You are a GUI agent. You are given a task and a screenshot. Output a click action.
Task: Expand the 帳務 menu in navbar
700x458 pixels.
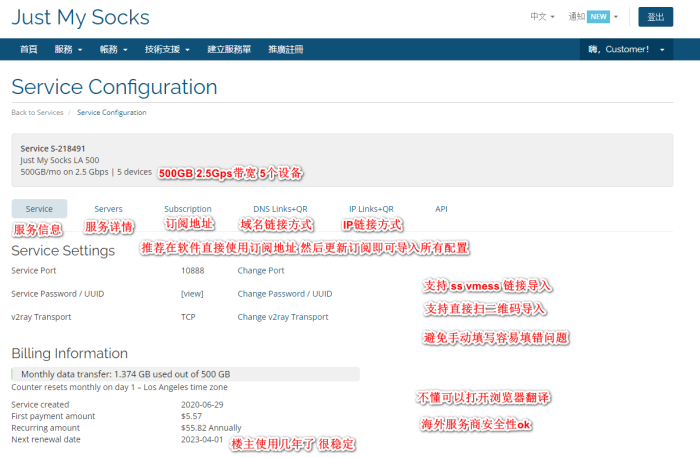113,50
